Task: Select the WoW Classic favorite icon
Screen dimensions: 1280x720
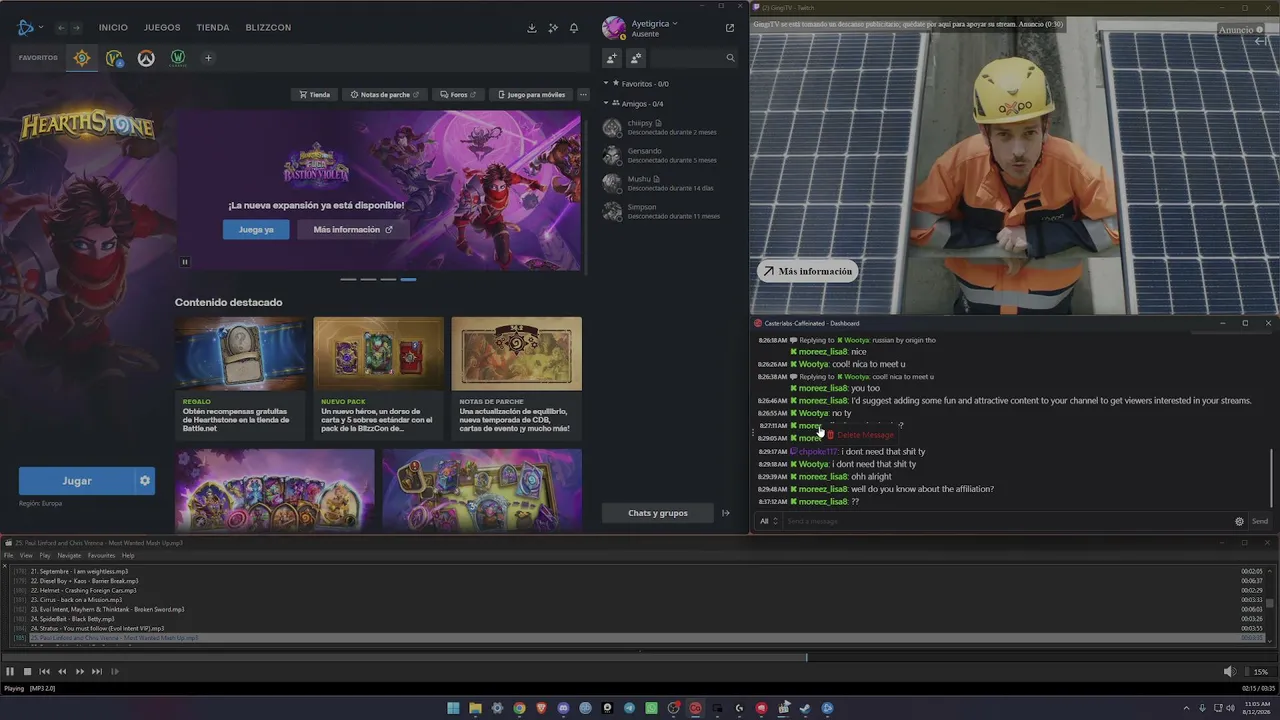Action: (178, 58)
